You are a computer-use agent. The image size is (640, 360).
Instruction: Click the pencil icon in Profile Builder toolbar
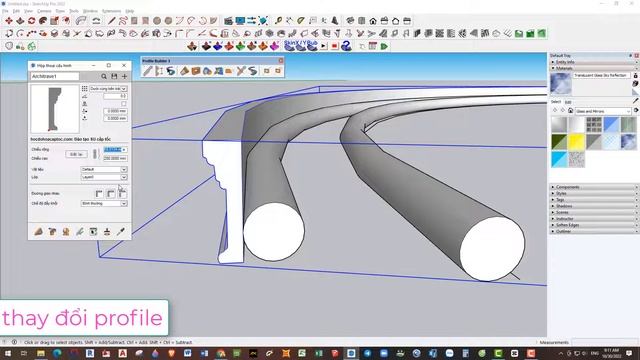147,71
